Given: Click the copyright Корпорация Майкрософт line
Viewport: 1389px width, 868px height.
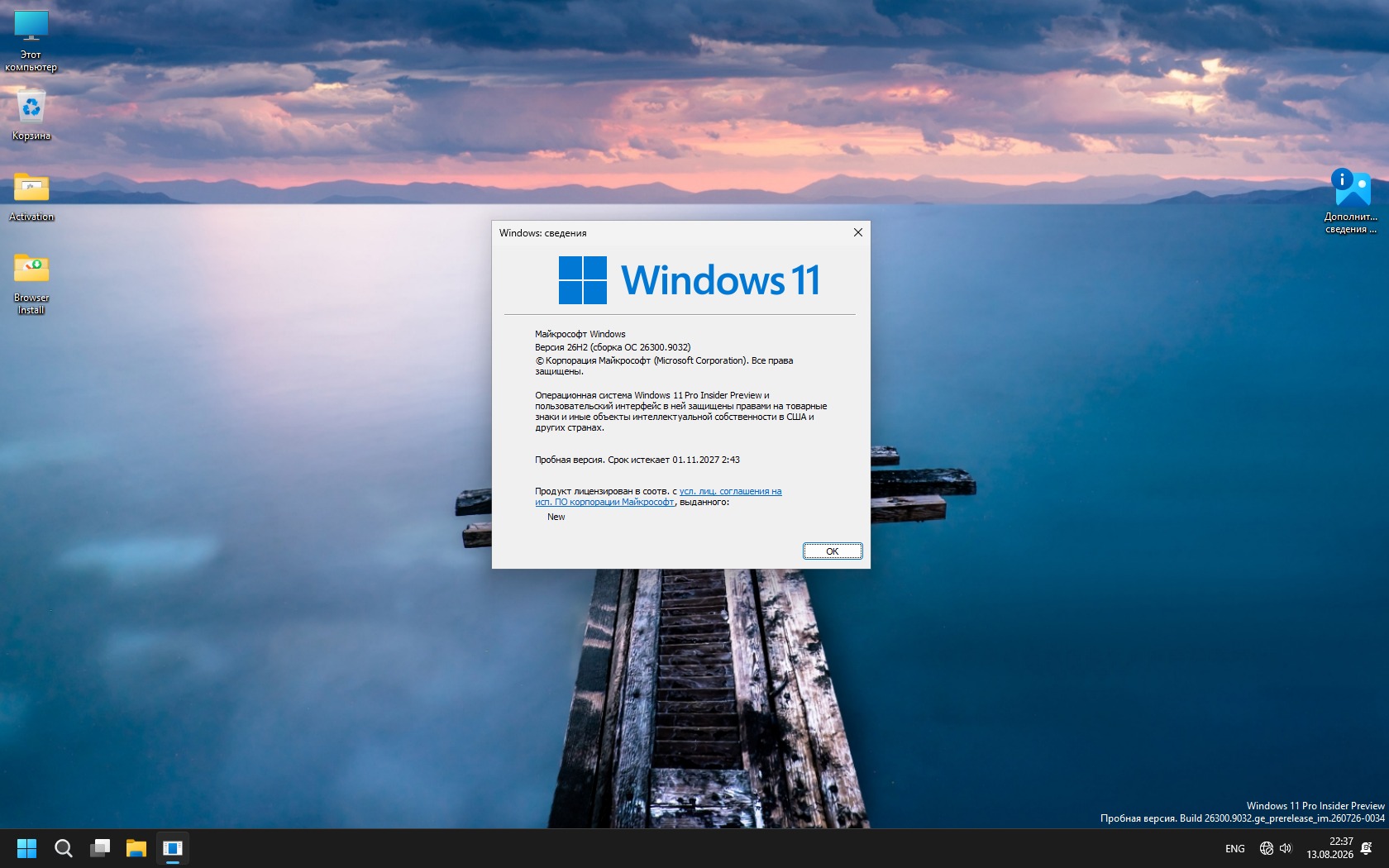Looking at the screenshot, I should click(x=664, y=366).
